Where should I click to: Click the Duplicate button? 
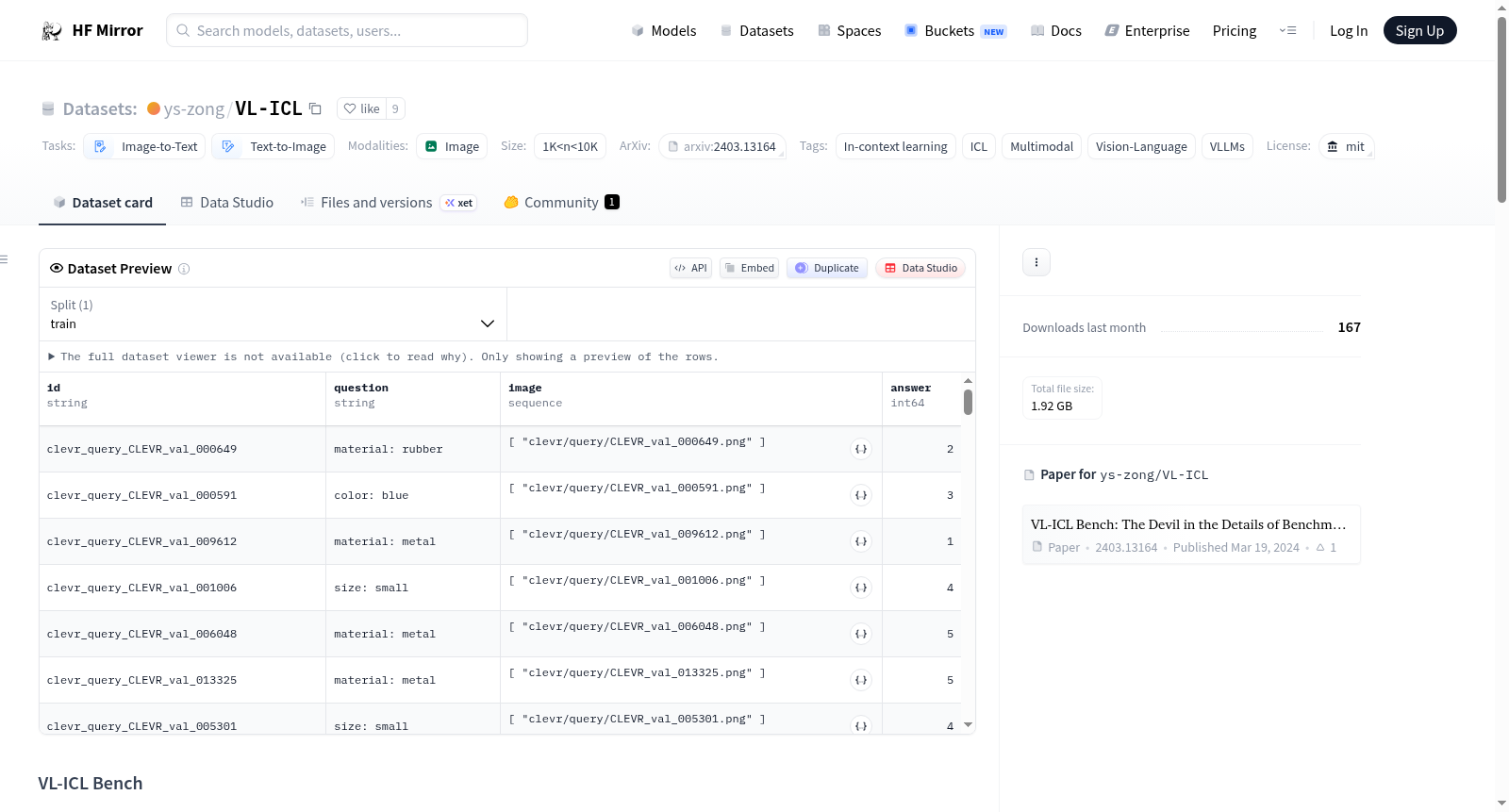tap(827, 268)
